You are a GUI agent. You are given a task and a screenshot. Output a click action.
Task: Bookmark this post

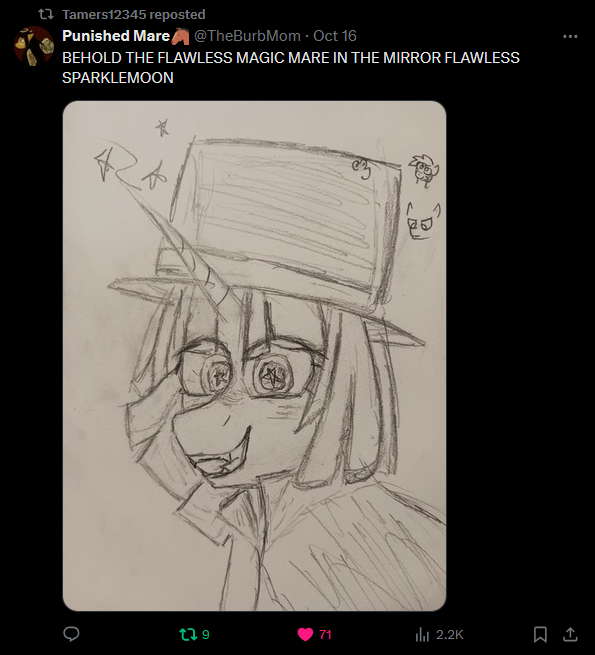[540, 634]
